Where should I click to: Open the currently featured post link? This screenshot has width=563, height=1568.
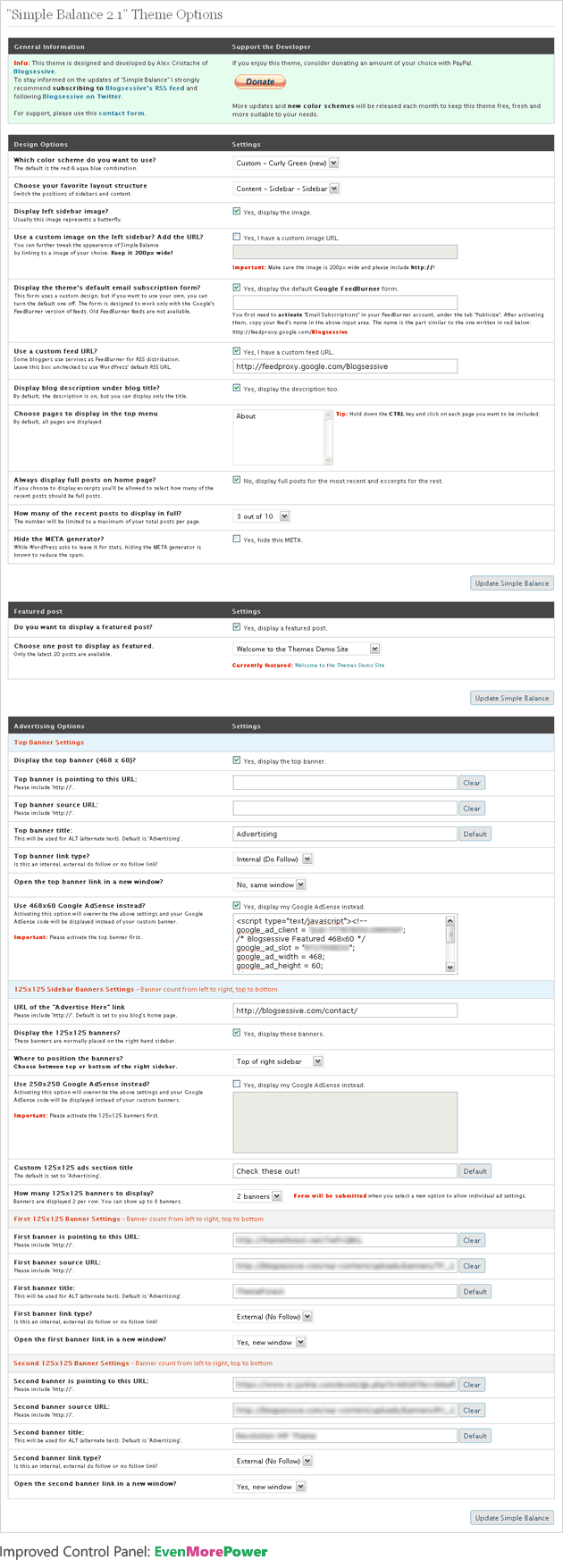coord(340,665)
